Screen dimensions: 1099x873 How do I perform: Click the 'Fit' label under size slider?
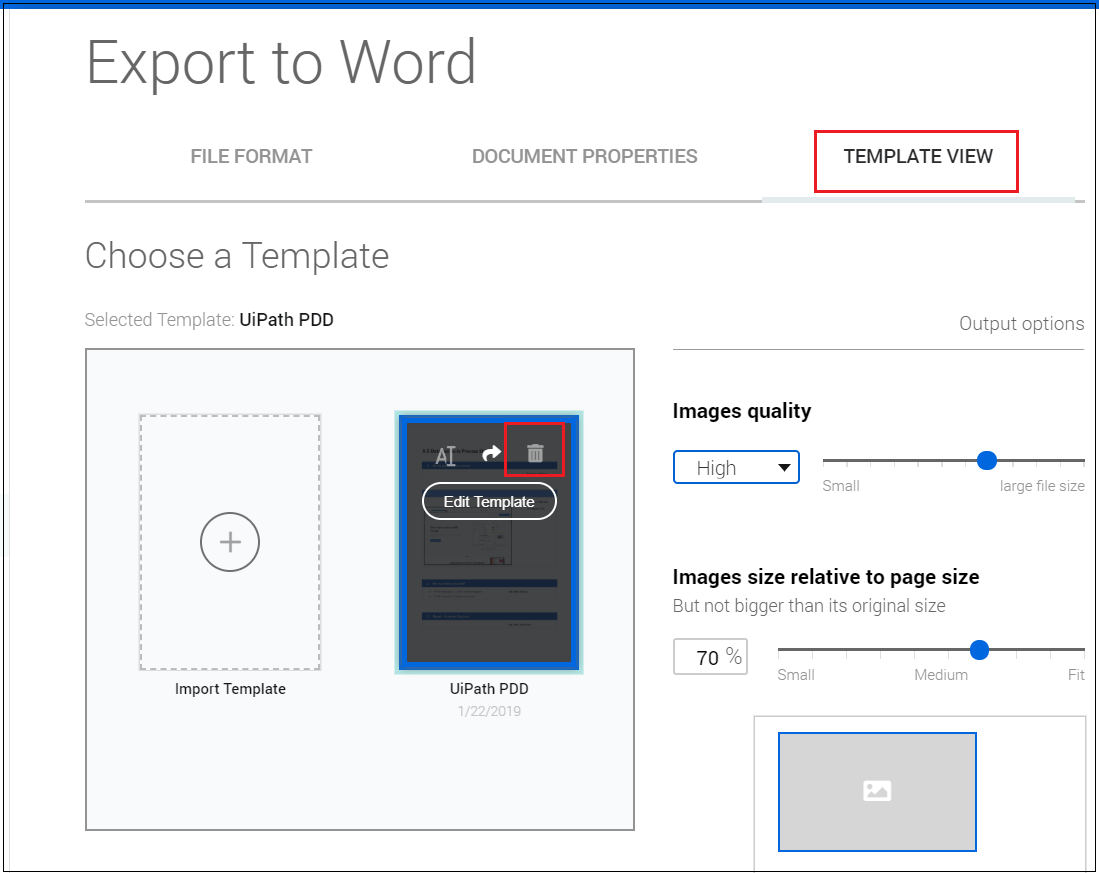[x=1076, y=675]
